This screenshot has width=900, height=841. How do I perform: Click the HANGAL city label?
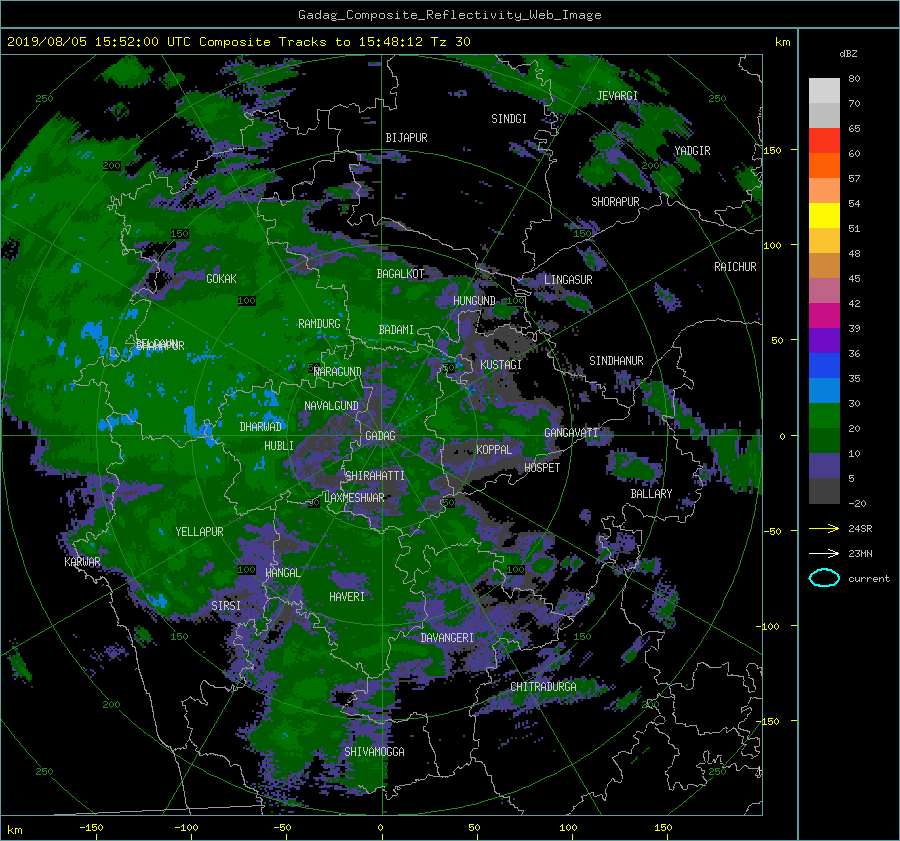282,573
